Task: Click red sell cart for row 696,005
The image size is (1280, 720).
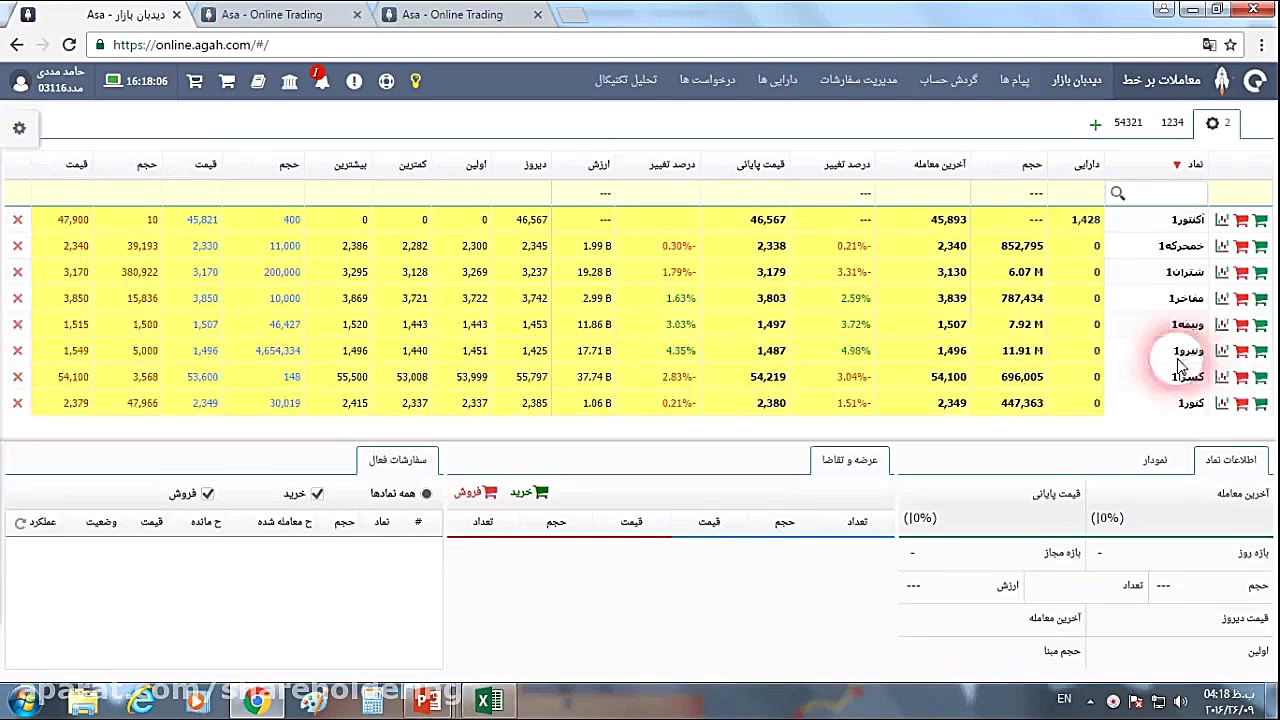Action: point(1241,377)
